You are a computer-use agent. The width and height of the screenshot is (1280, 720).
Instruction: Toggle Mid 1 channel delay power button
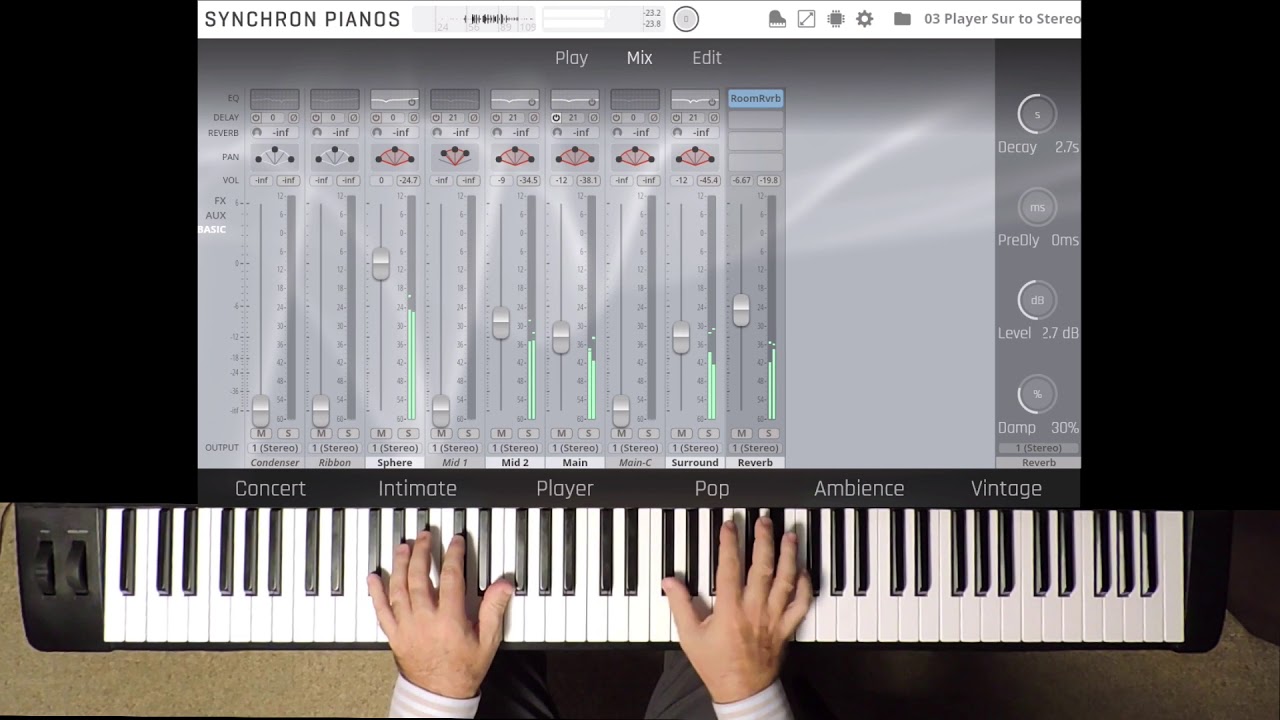coord(437,118)
